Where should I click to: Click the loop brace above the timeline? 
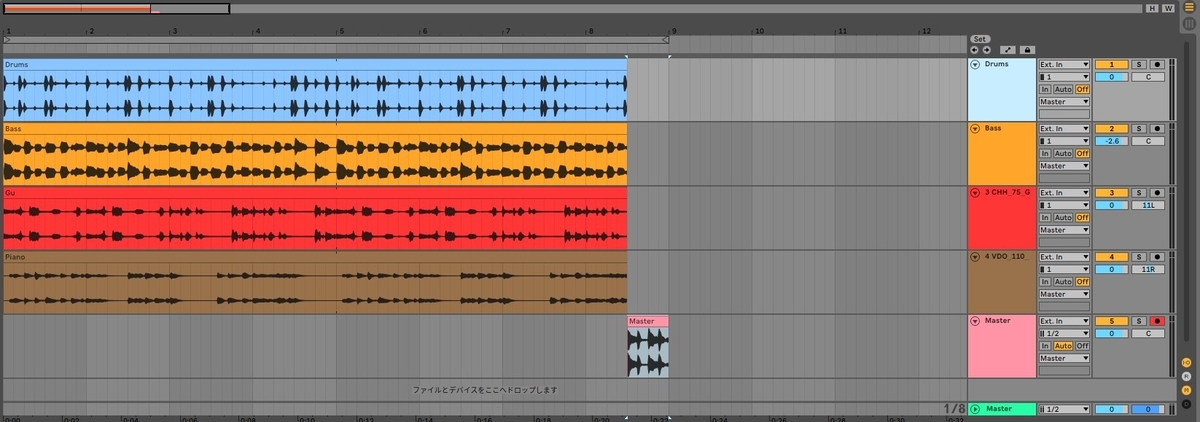[x=336, y=40]
